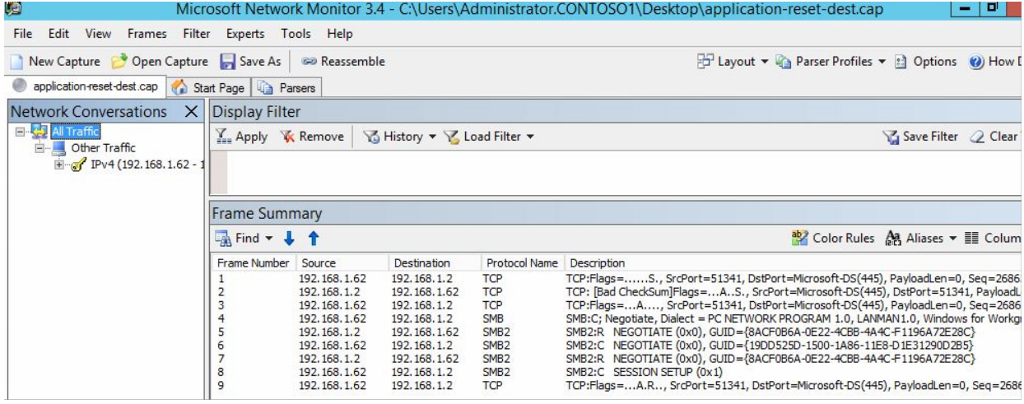Collapse the Other Traffic tree node
This screenshot has height=404, width=1024.
(x=40, y=148)
